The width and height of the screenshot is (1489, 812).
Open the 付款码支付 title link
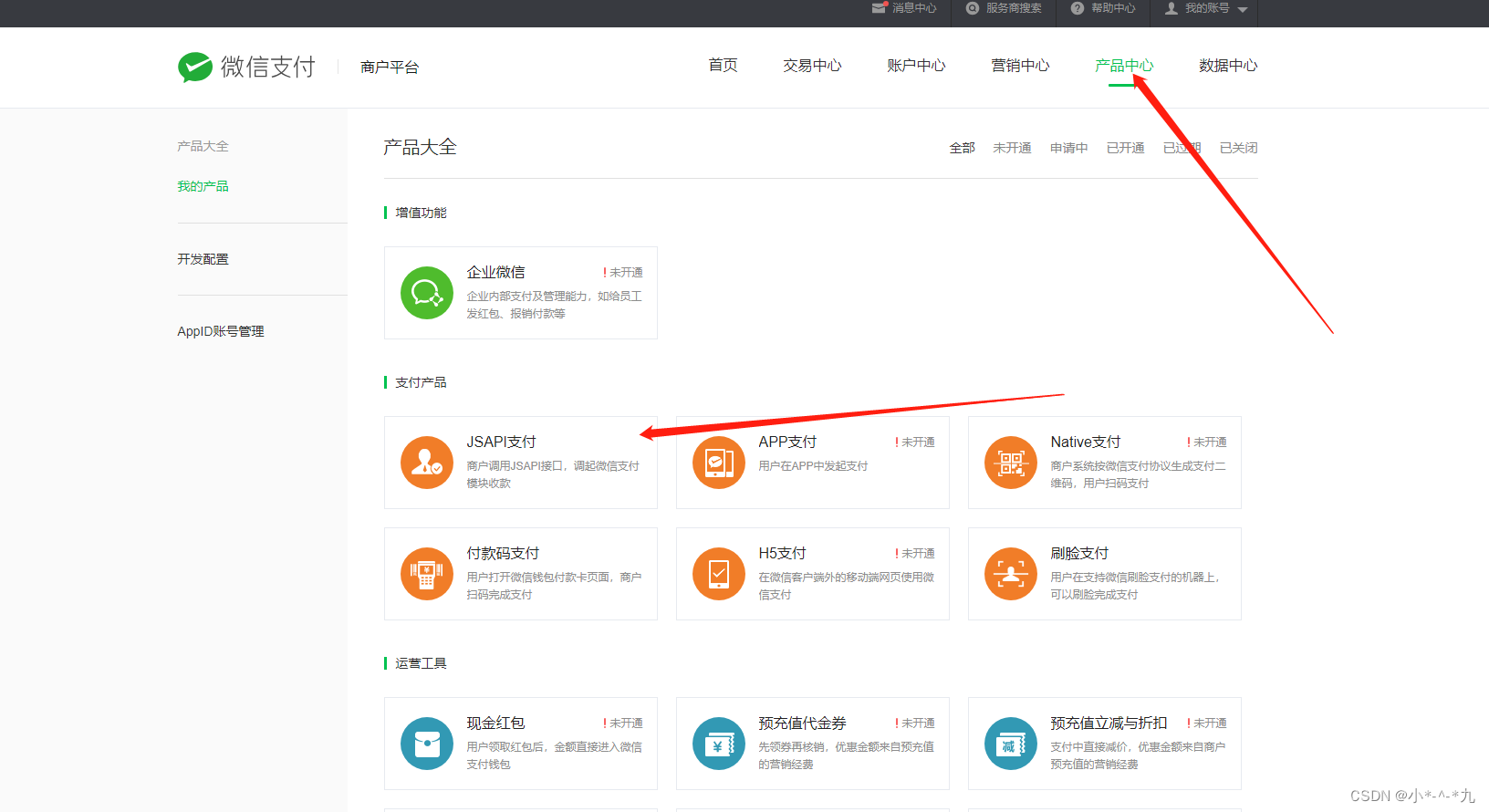[503, 553]
